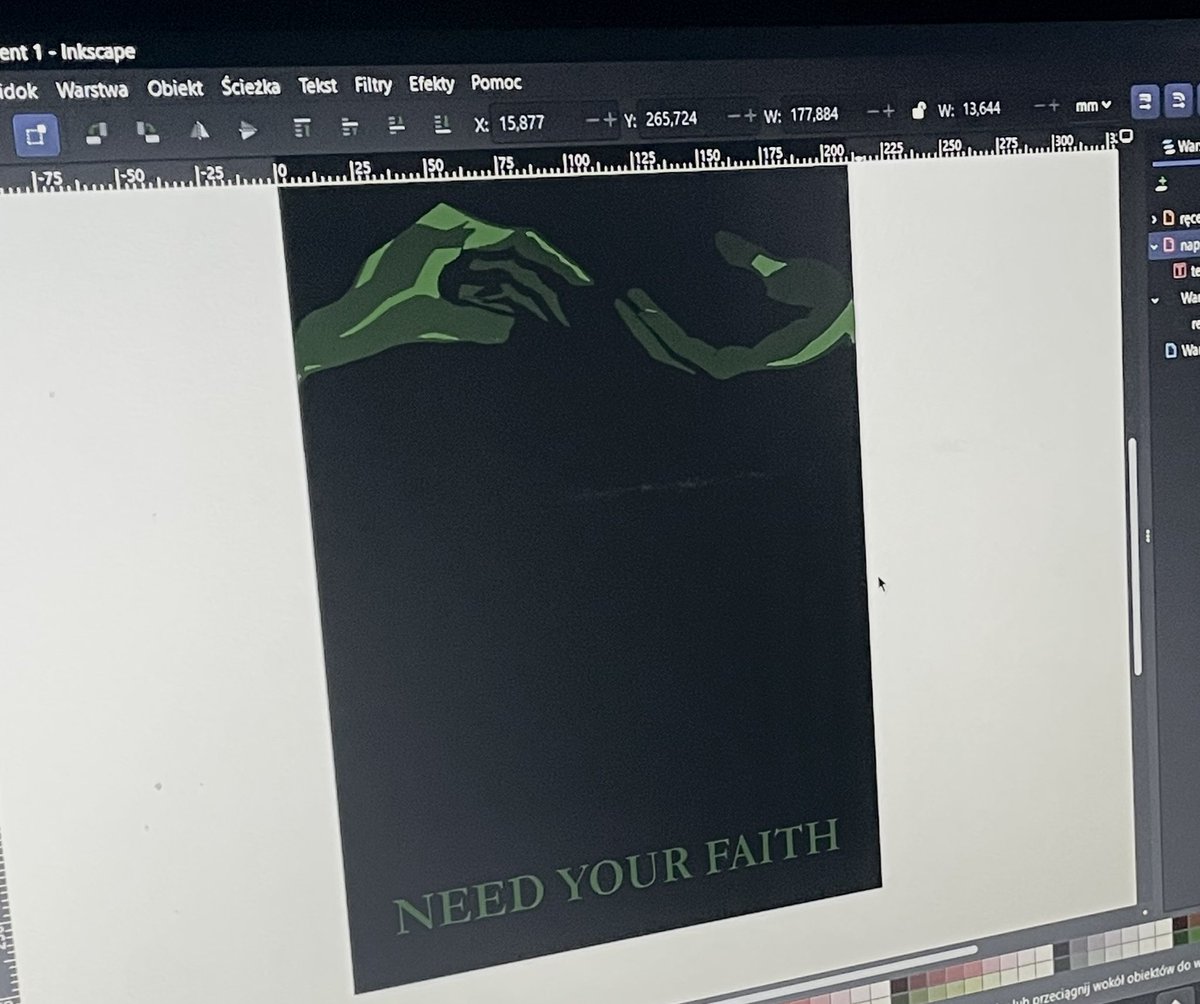Open the Ścieżka menu
The image size is (1200, 1004).
click(250, 86)
